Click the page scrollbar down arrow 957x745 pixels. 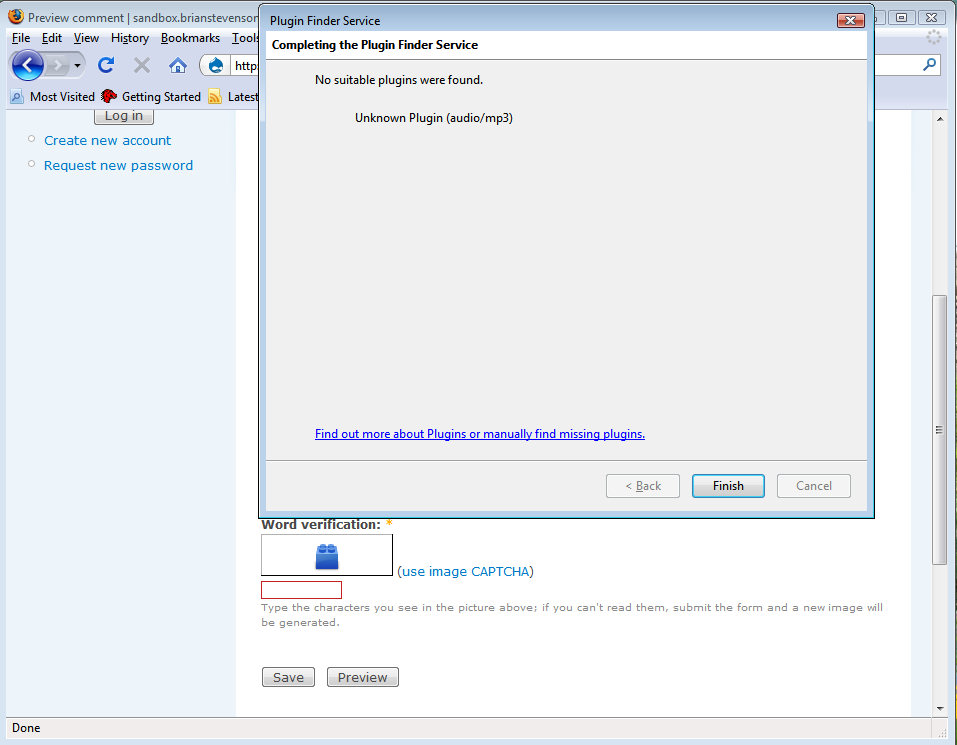pyautogui.click(x=939, y=707)
